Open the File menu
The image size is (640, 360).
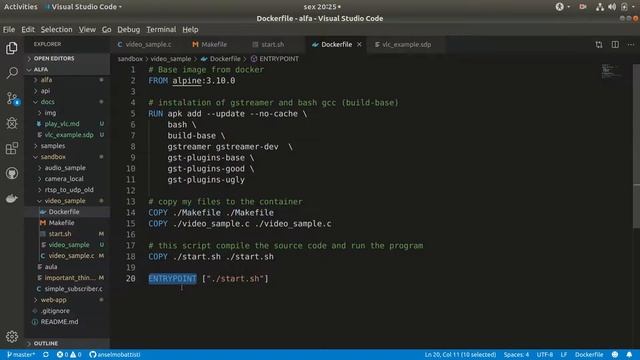point(9,29)
